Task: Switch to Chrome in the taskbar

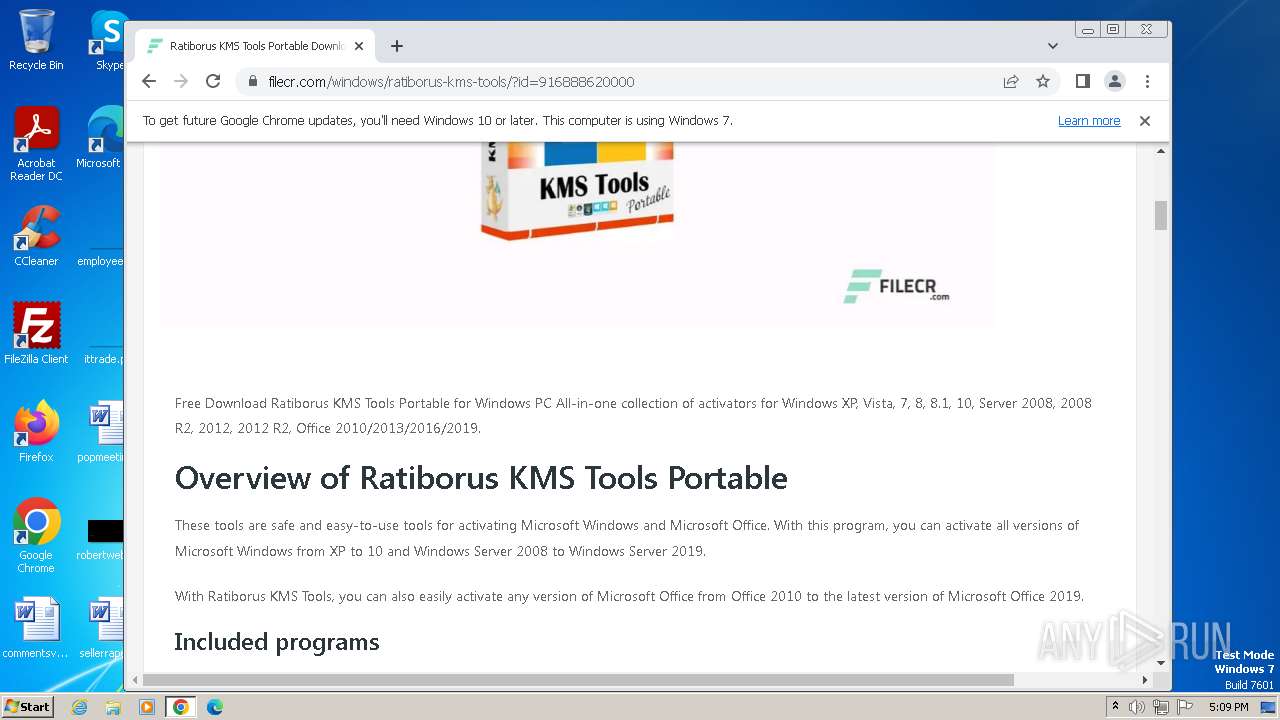Action: tap(181, 707)
